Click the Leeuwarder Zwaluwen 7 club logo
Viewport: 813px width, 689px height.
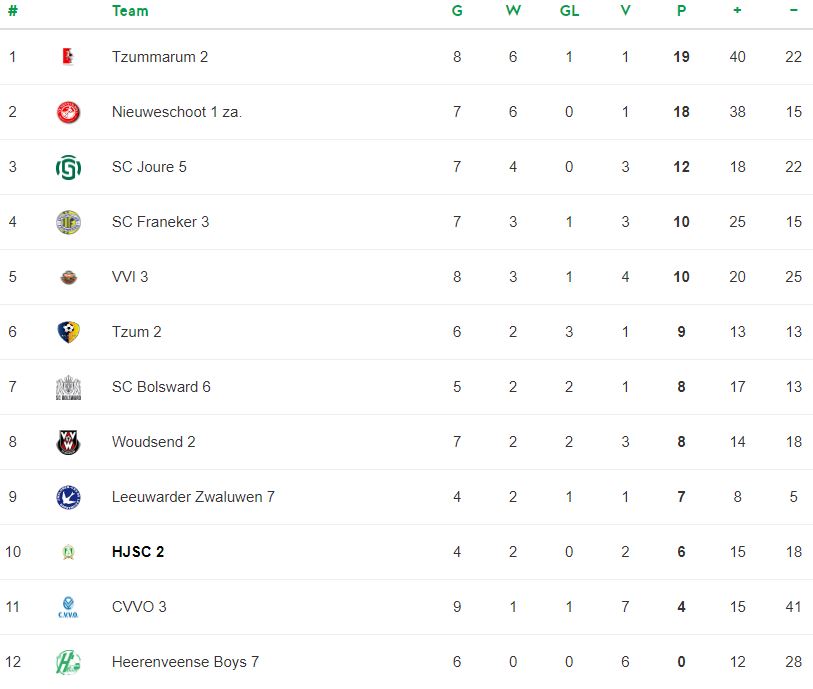(68, 497)
